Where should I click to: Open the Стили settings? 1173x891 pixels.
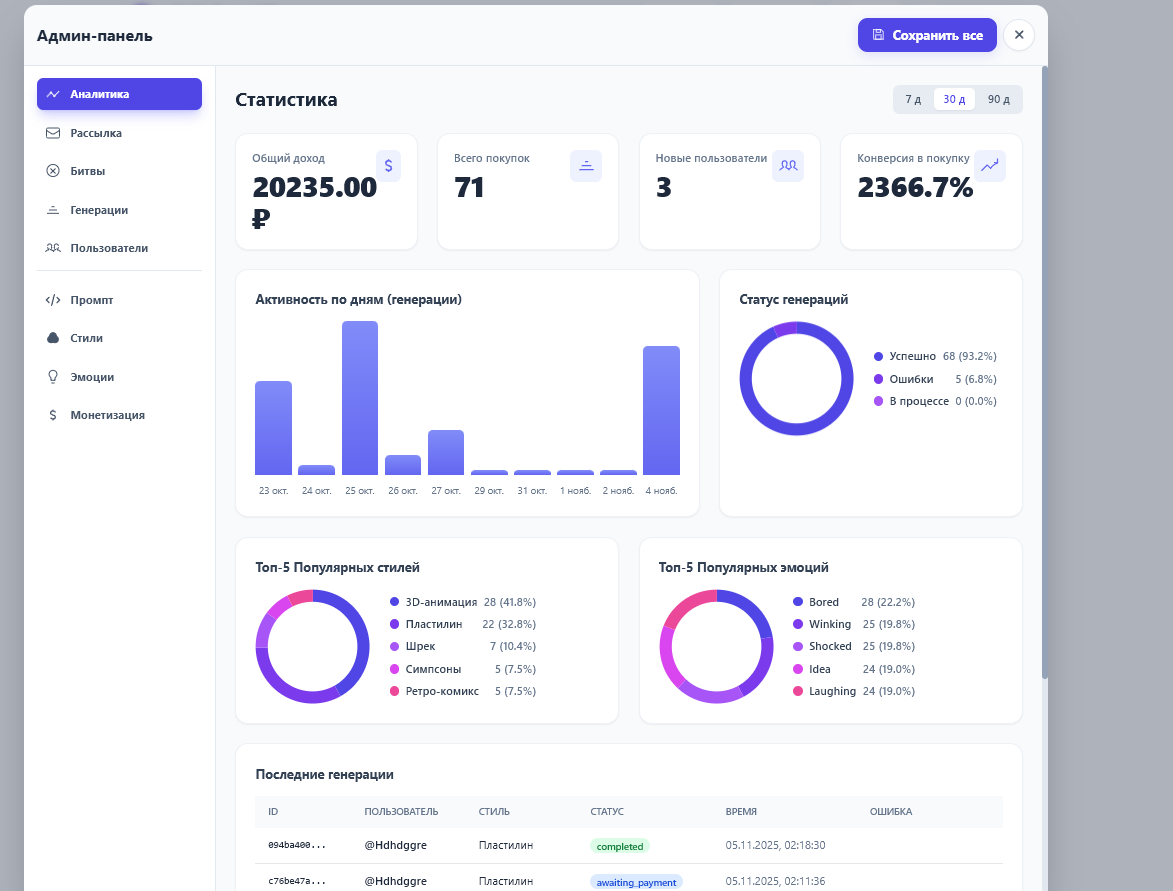point(120,338)
